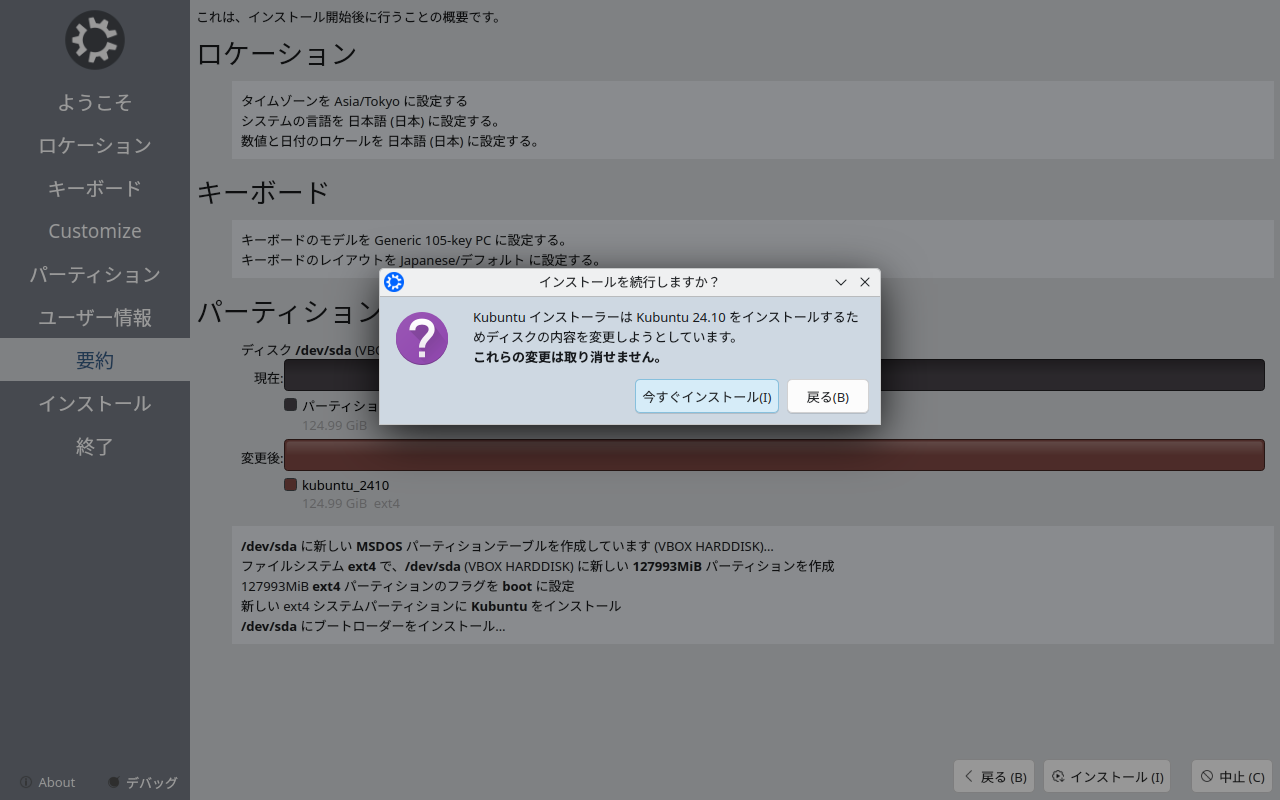
Task: Click "/dev/sda にブートローダーをインストール..." line
Action: coord(373,626)
